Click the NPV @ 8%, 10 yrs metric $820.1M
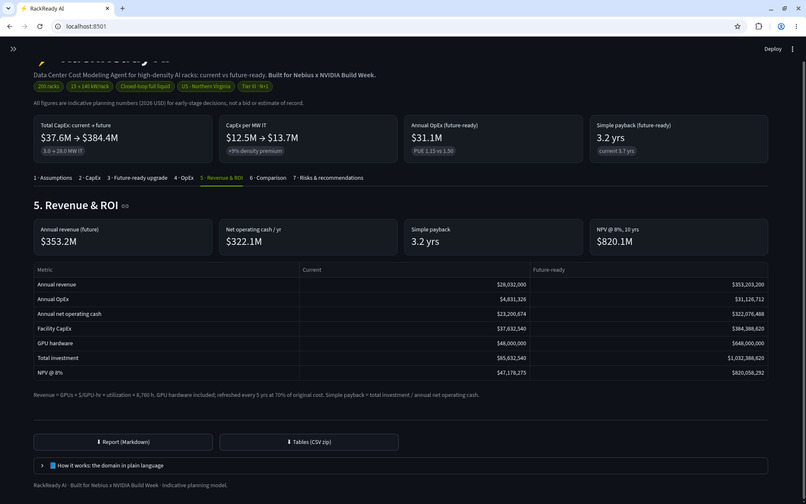This screenshot has height=504, width=806. click(679, 237)
